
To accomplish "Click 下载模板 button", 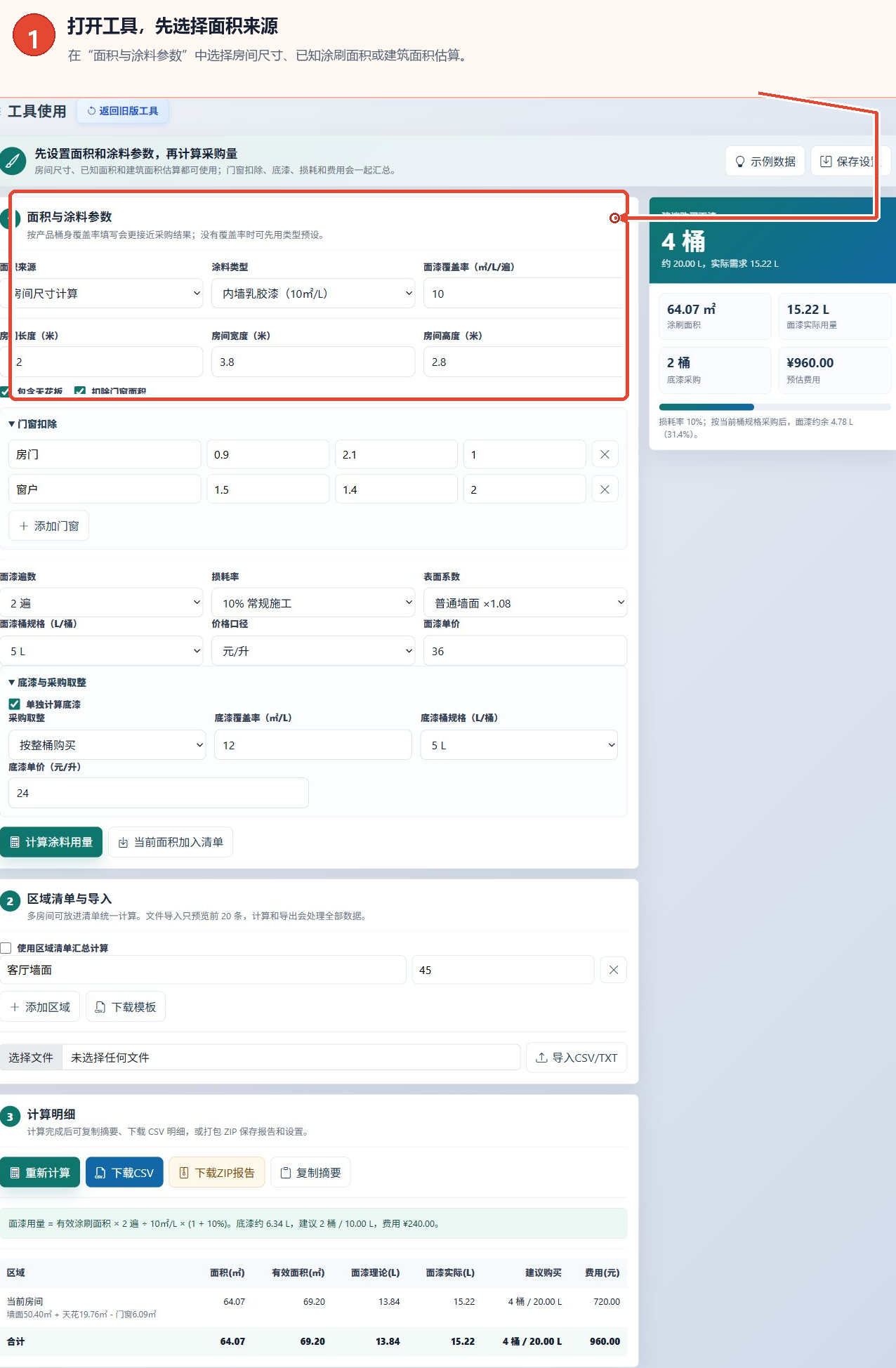I will click(126, 1007).
